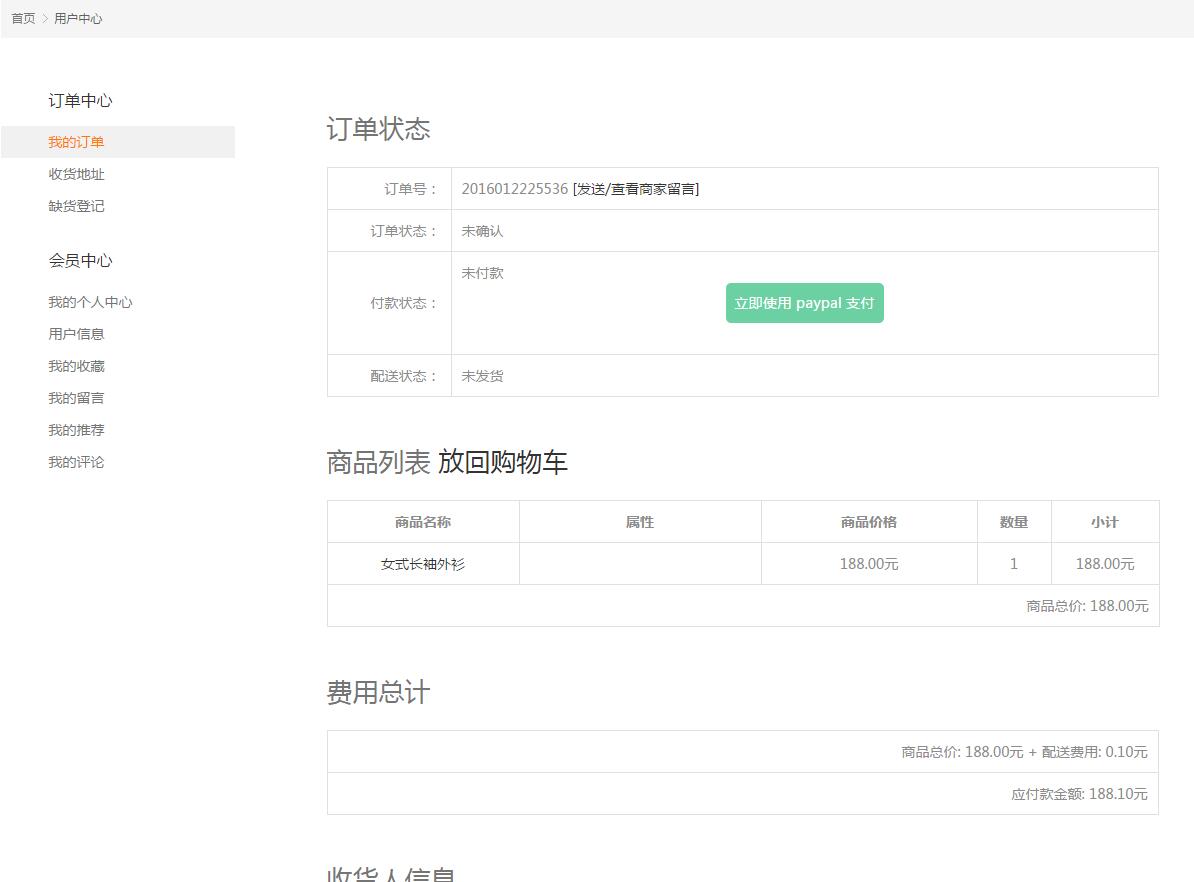Click 商品名称 column header
1194x882 pixels.
423,522
